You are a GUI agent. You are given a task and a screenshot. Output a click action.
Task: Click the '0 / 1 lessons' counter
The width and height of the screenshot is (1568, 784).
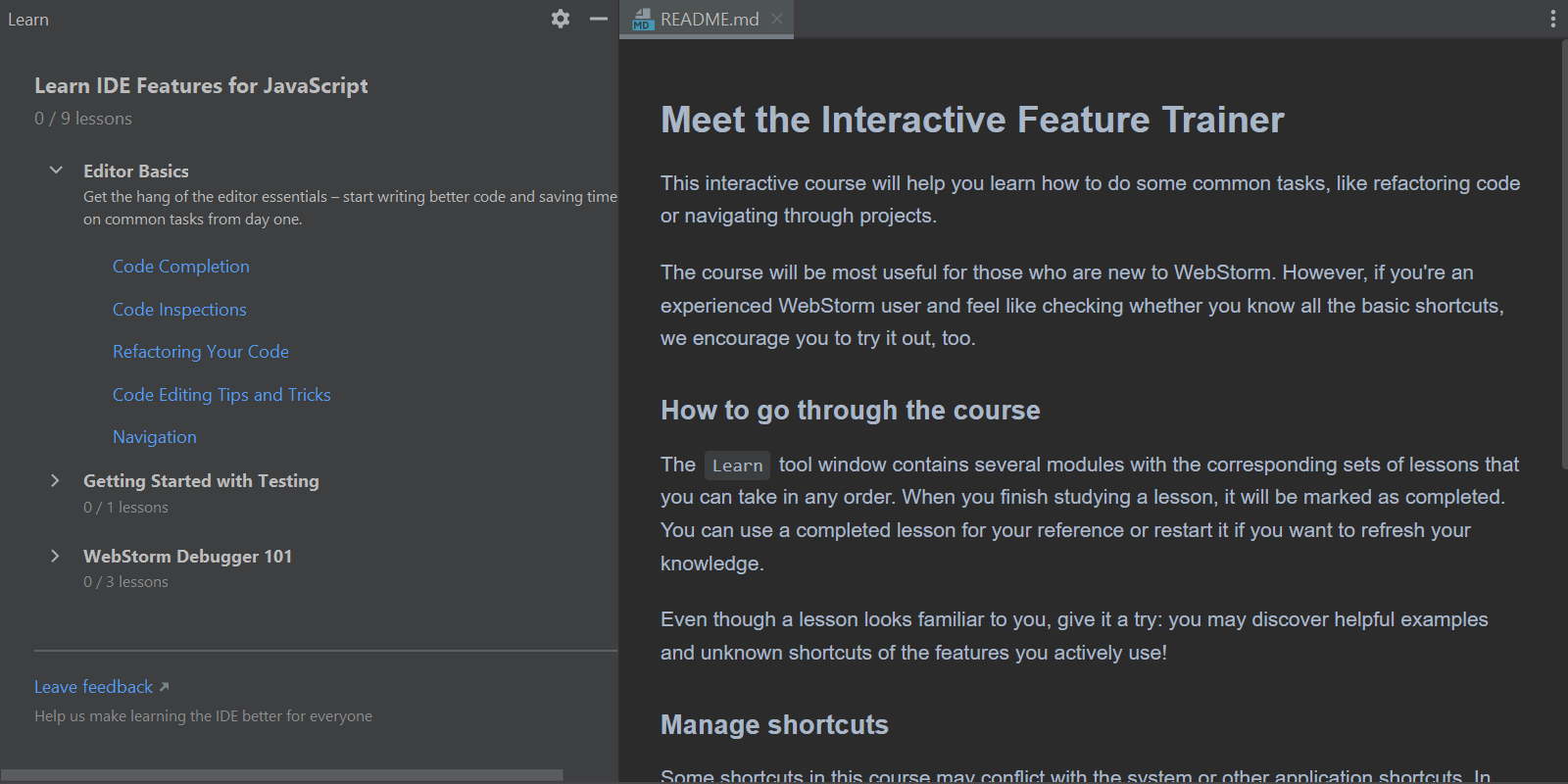125,508
